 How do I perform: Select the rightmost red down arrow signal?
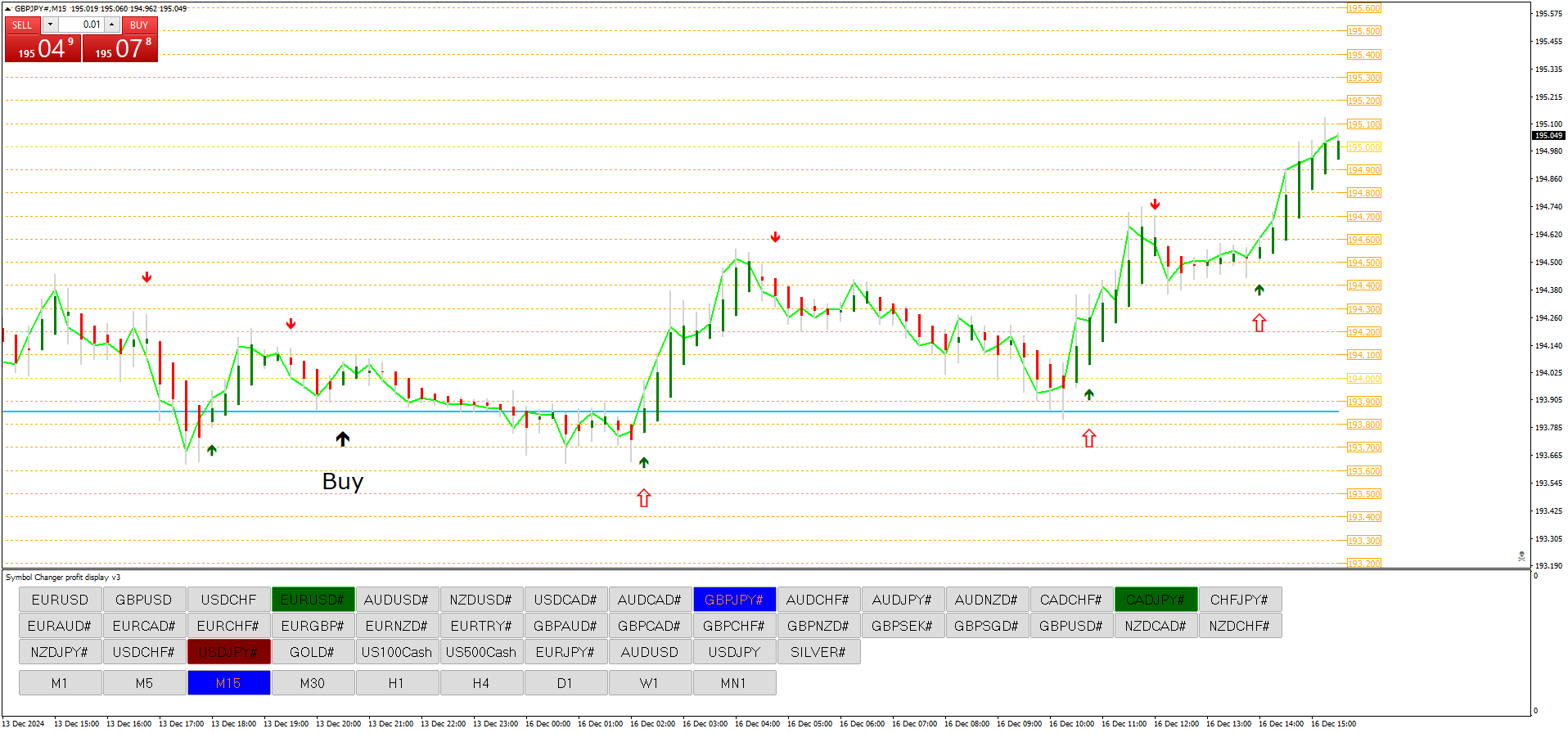pyautogui.click(x=1155, y=205)
